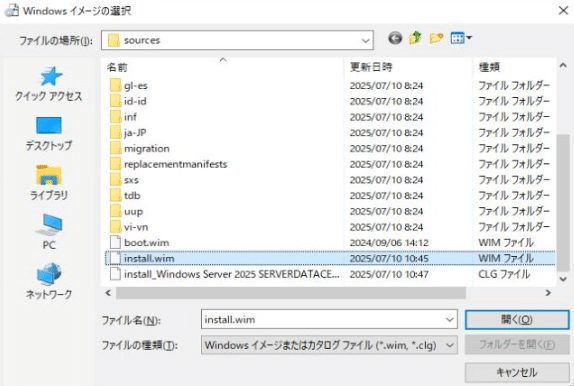Select the install.wim file icon
Image resolution: width=574 pixels, height=386 pixels.
coord(115,259)
